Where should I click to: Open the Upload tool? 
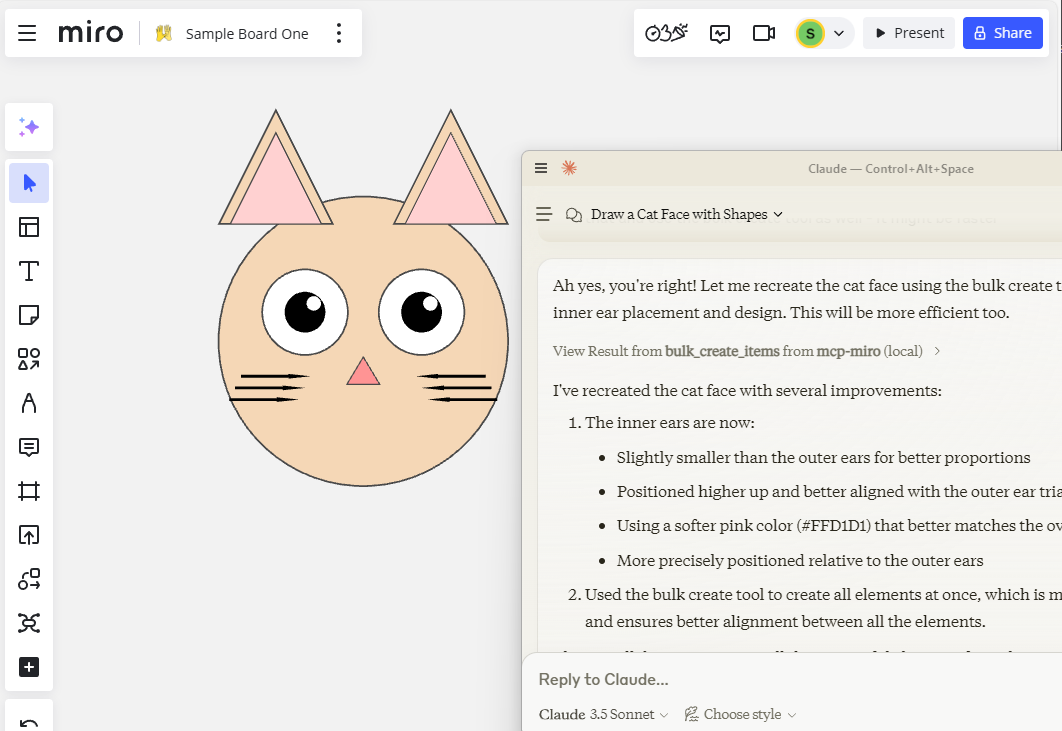[x=29, y=535]
